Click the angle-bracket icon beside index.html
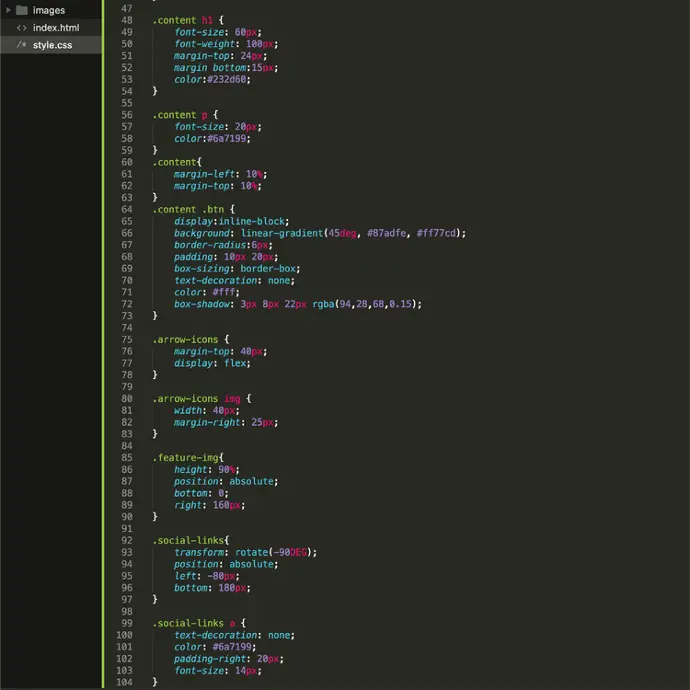 (22, 28)
